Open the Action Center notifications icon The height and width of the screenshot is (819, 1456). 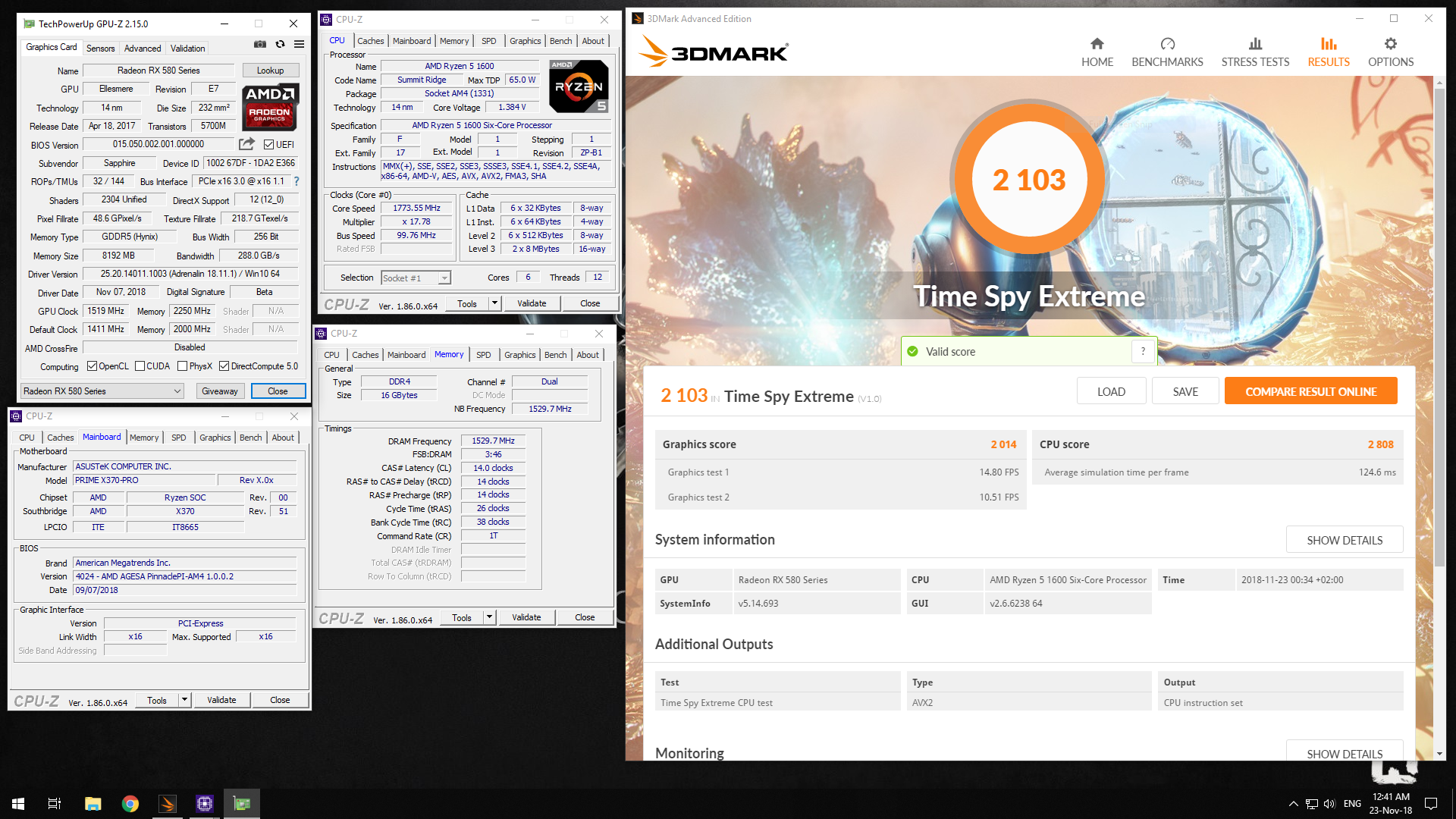1431,804
